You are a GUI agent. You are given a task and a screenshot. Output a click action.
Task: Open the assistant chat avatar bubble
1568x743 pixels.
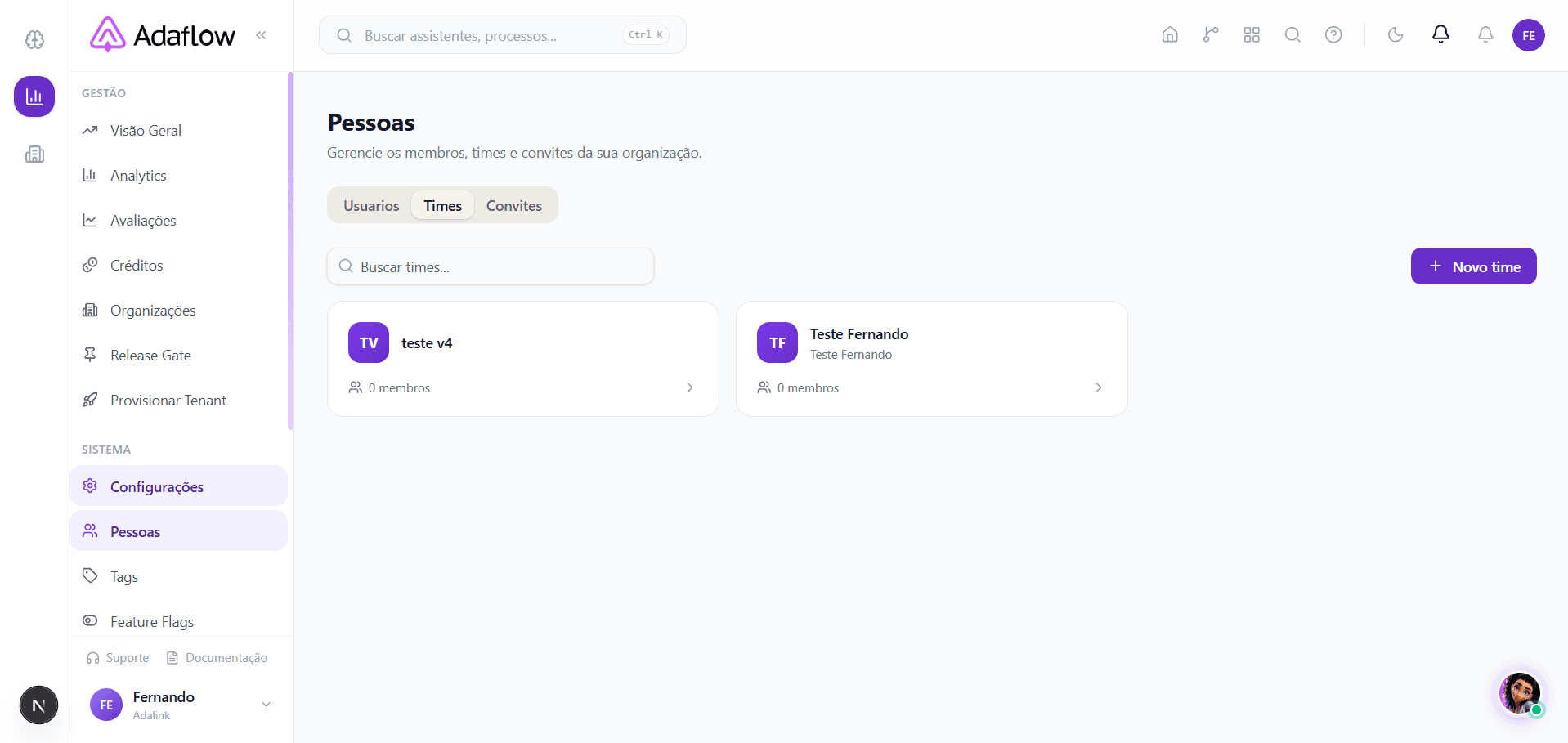pos(1520,693)
